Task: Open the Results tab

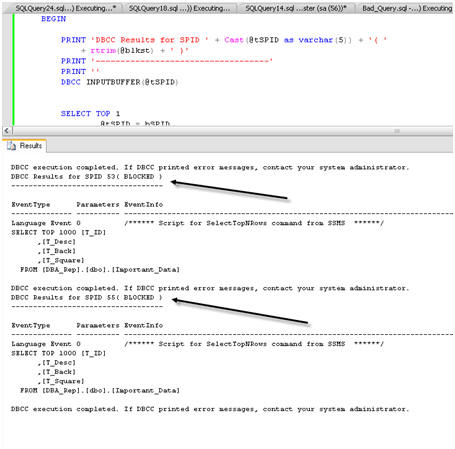Action: pos(25,146)
